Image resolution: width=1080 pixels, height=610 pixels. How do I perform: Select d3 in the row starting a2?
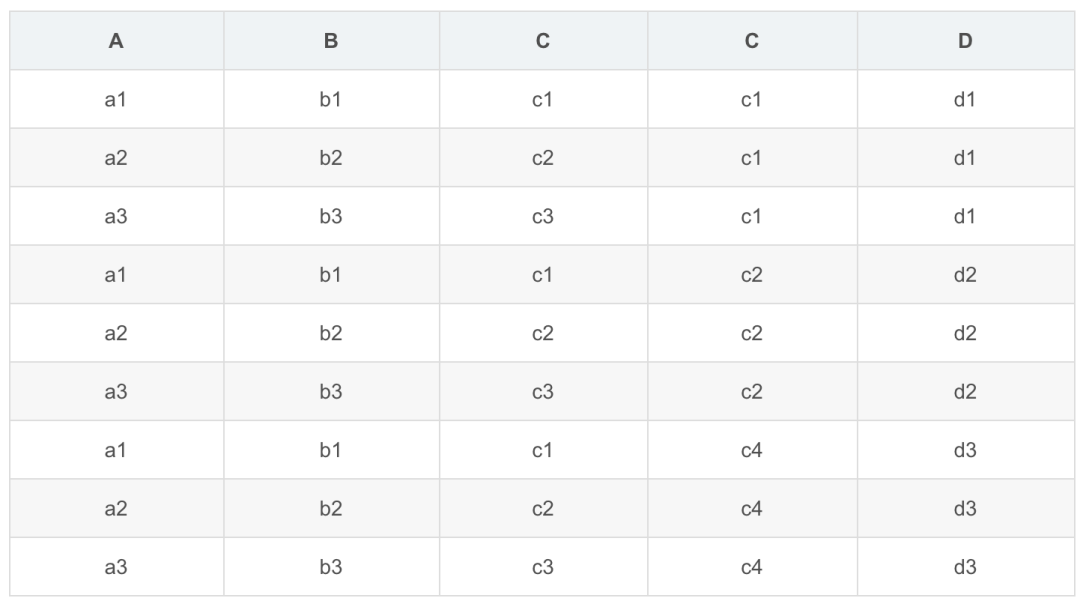tap(965, 509)
